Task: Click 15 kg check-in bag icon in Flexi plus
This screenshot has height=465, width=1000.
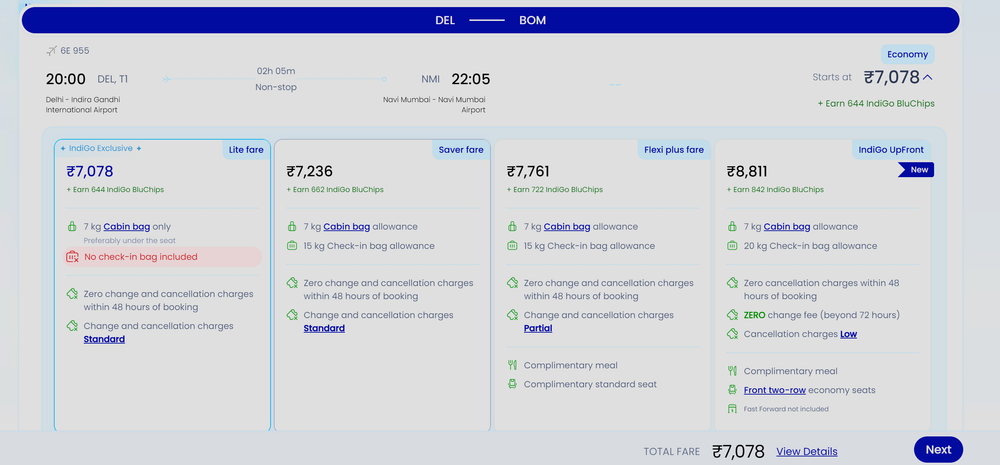Action: tap(512, 246)
